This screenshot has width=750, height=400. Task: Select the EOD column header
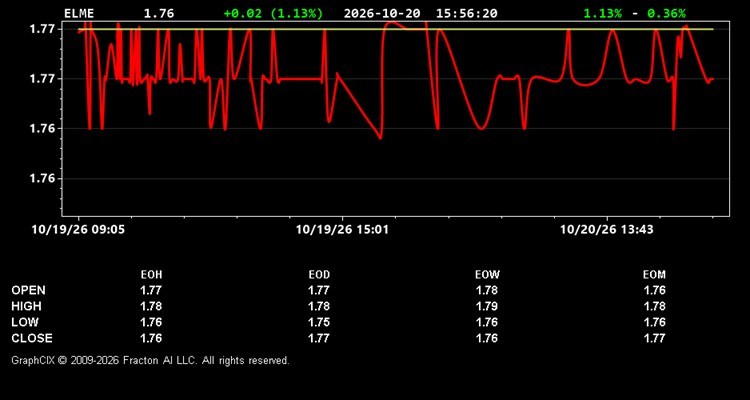click(x=319, y=275)
